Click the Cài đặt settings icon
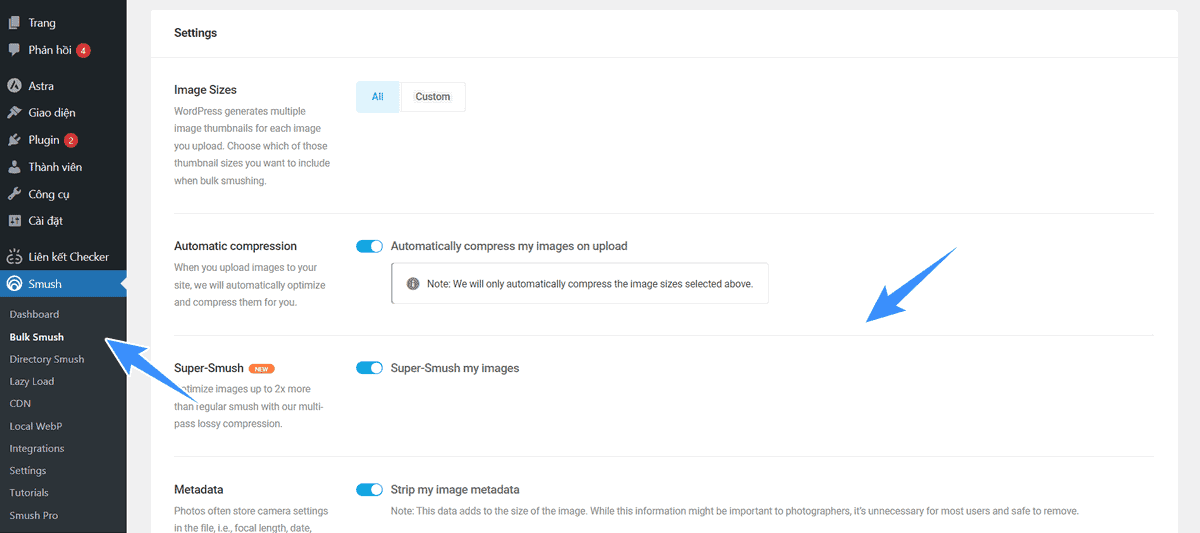 14,221
